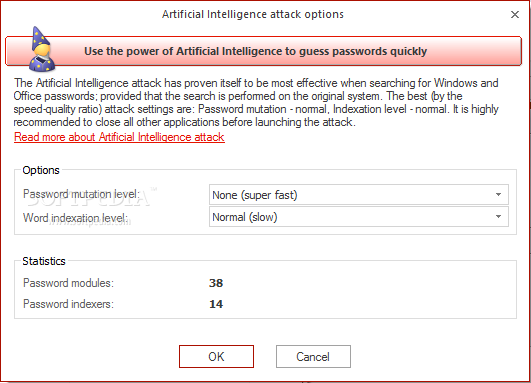The image size is (531, 383).
Task: Click the Password modules count 38
Action: [x=216, y=283]
